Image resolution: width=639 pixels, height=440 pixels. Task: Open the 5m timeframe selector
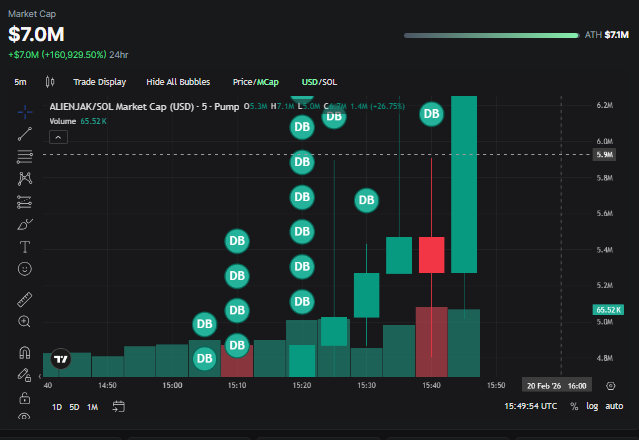point(20,82)
